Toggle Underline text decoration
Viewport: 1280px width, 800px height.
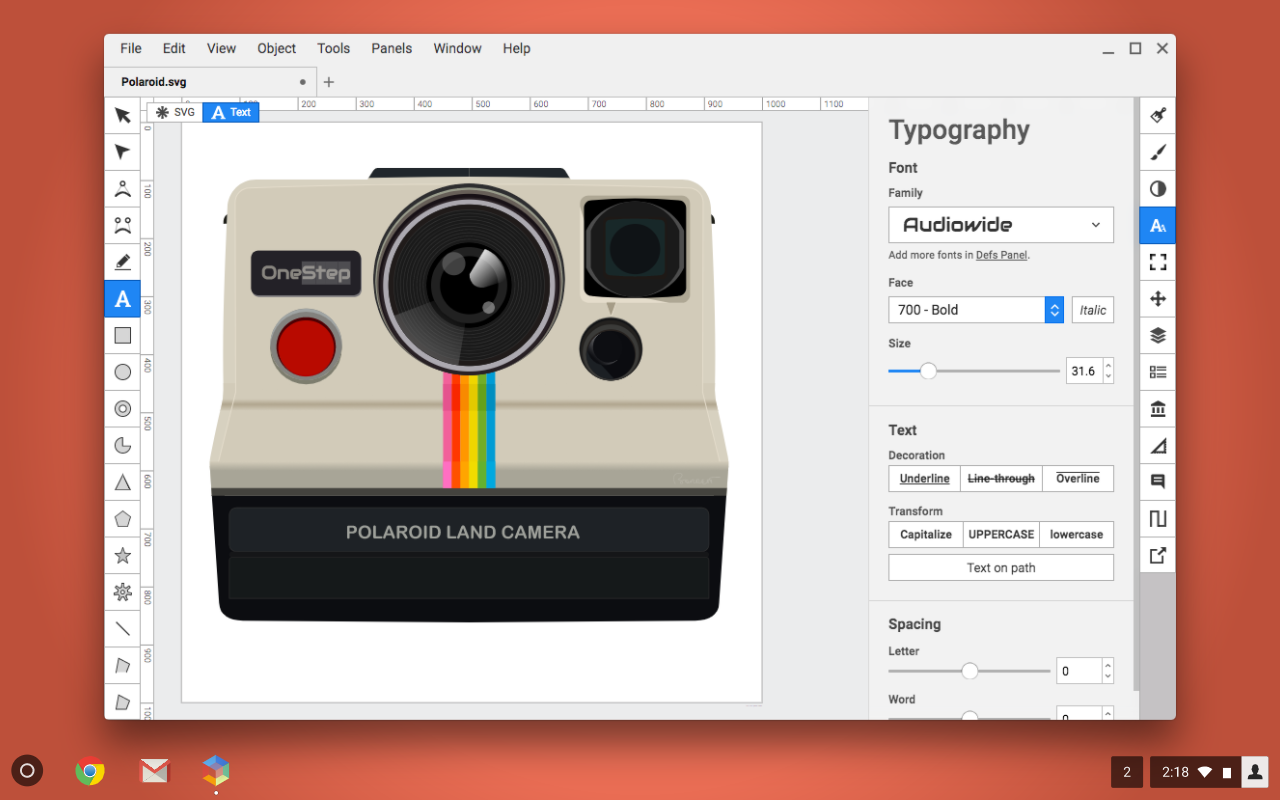[924, 479]
